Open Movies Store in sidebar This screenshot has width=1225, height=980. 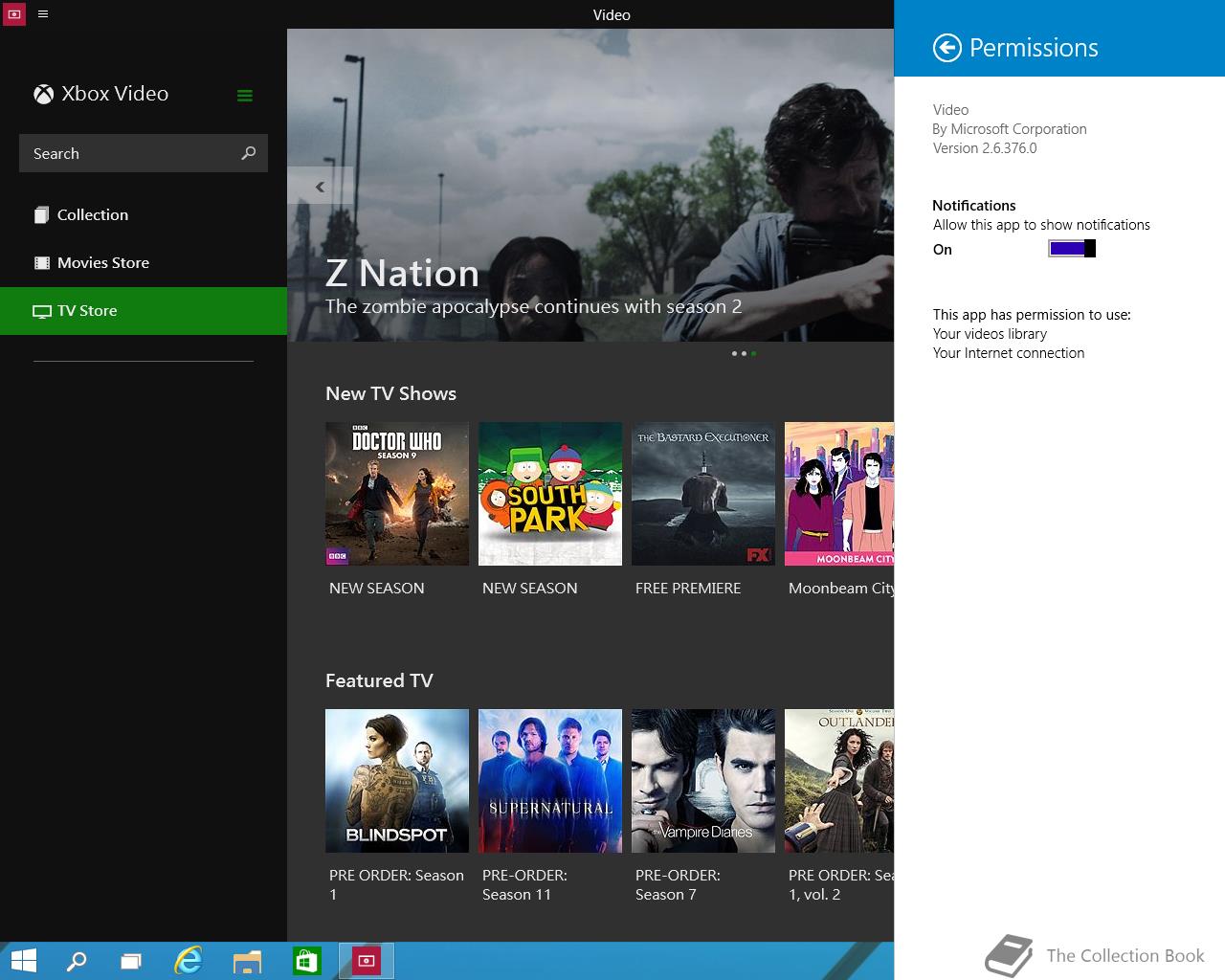(x=144, y=262)
